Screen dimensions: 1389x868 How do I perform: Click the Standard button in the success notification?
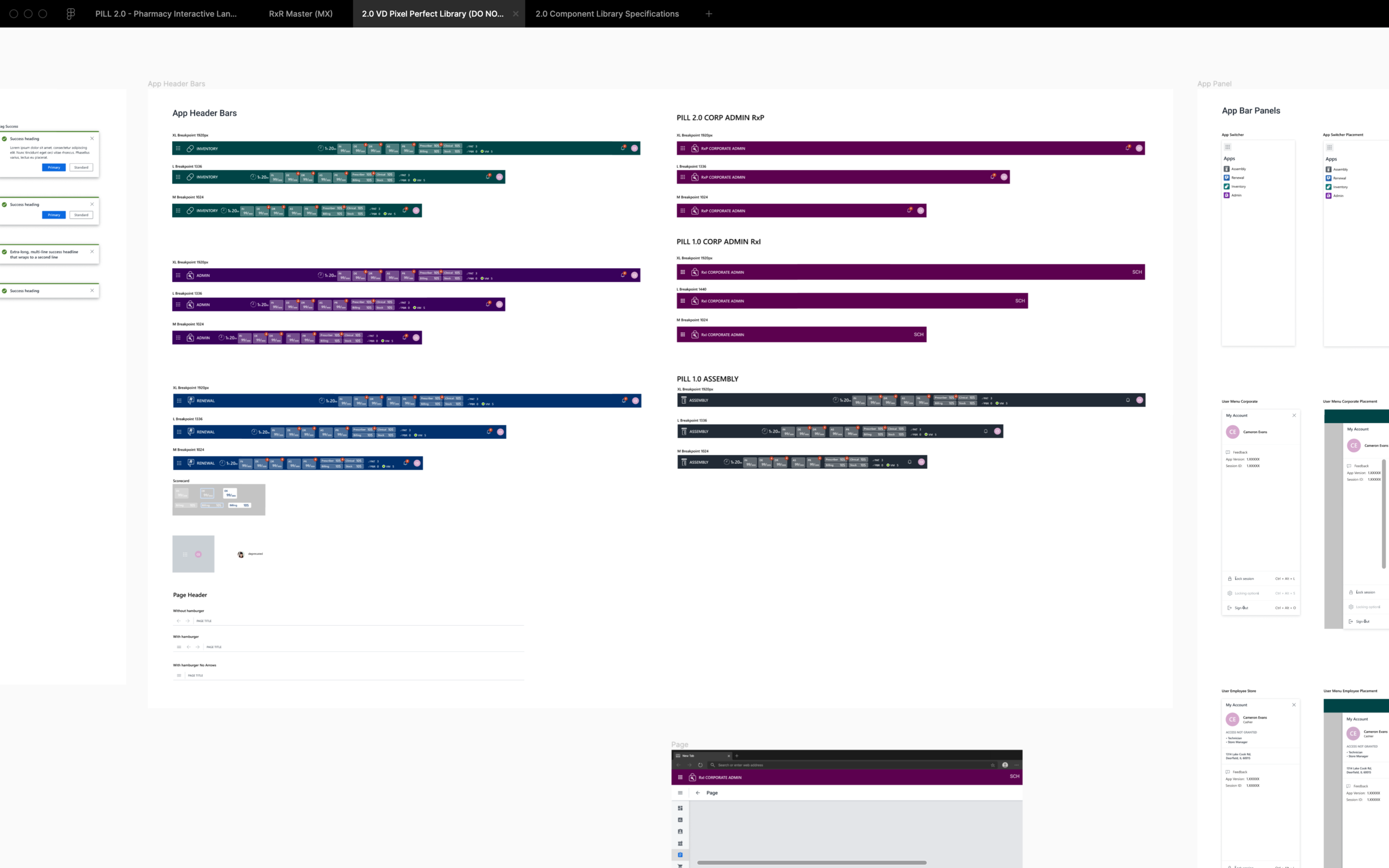click(82, 168)
